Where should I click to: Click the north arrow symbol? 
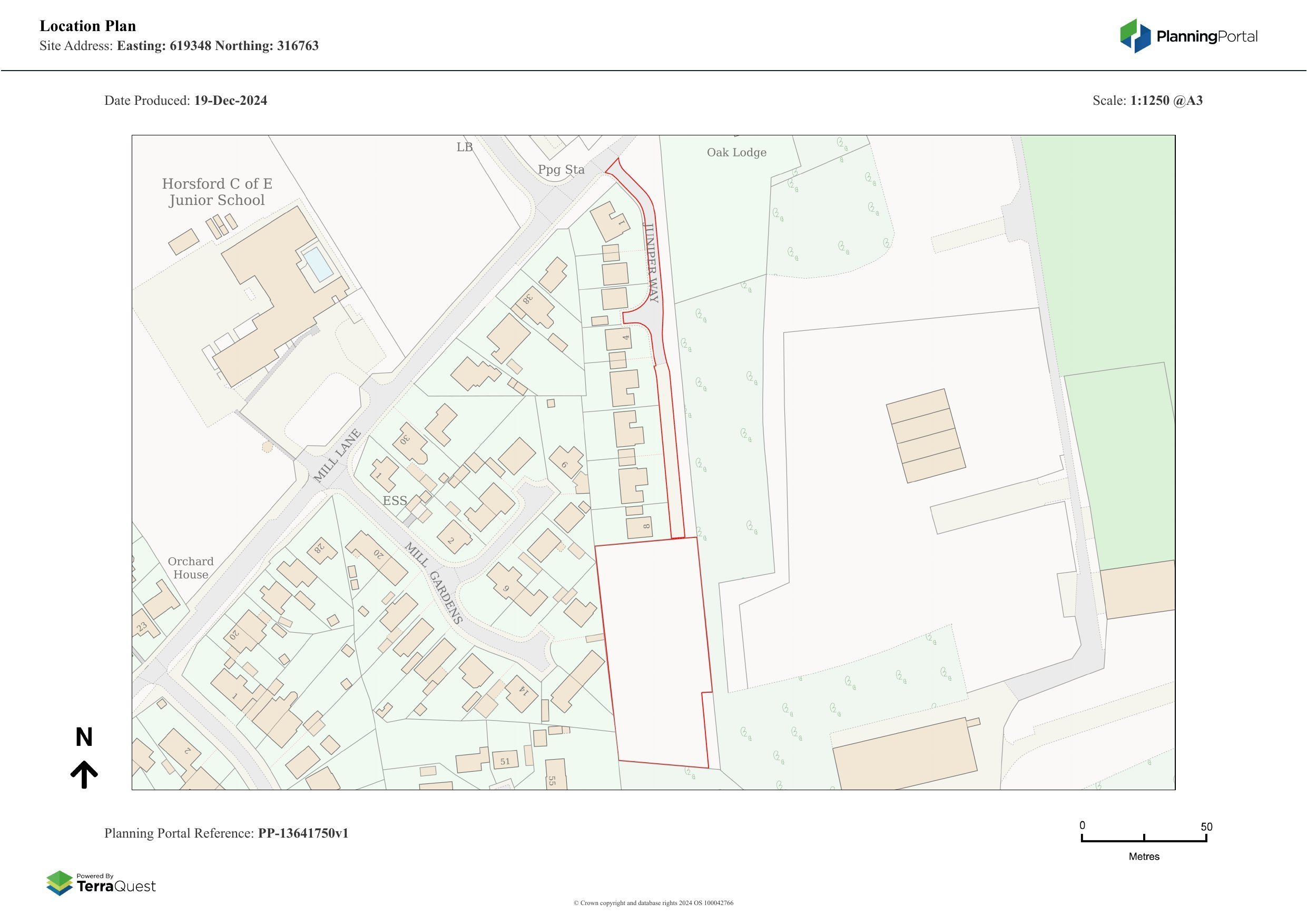(84, 774)
